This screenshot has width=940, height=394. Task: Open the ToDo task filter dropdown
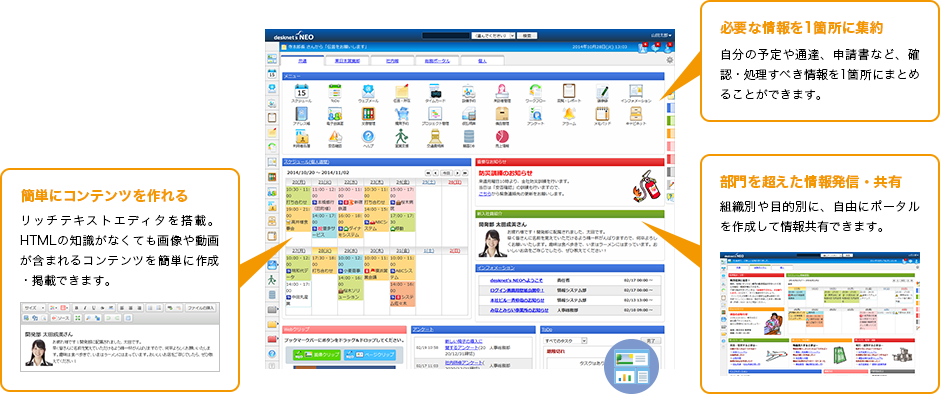point(565,341)
